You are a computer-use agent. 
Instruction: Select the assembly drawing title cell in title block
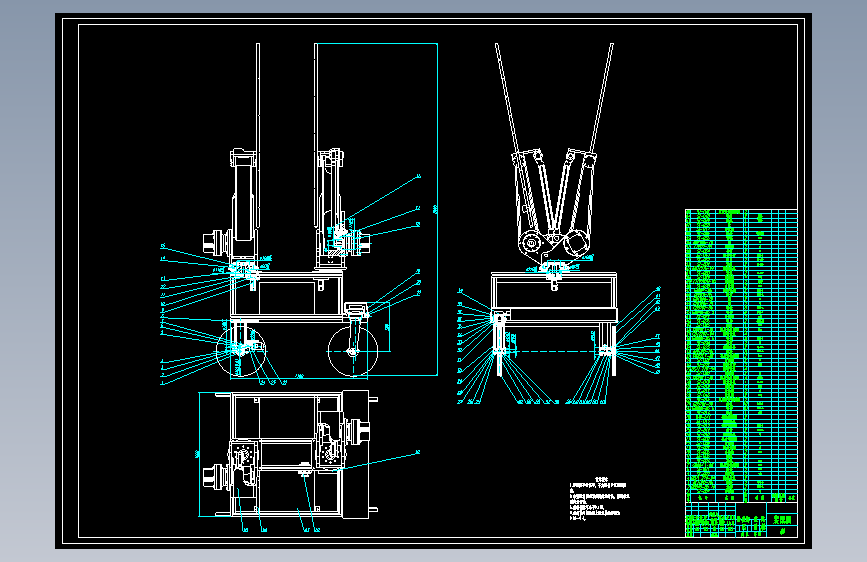point(782,520)
